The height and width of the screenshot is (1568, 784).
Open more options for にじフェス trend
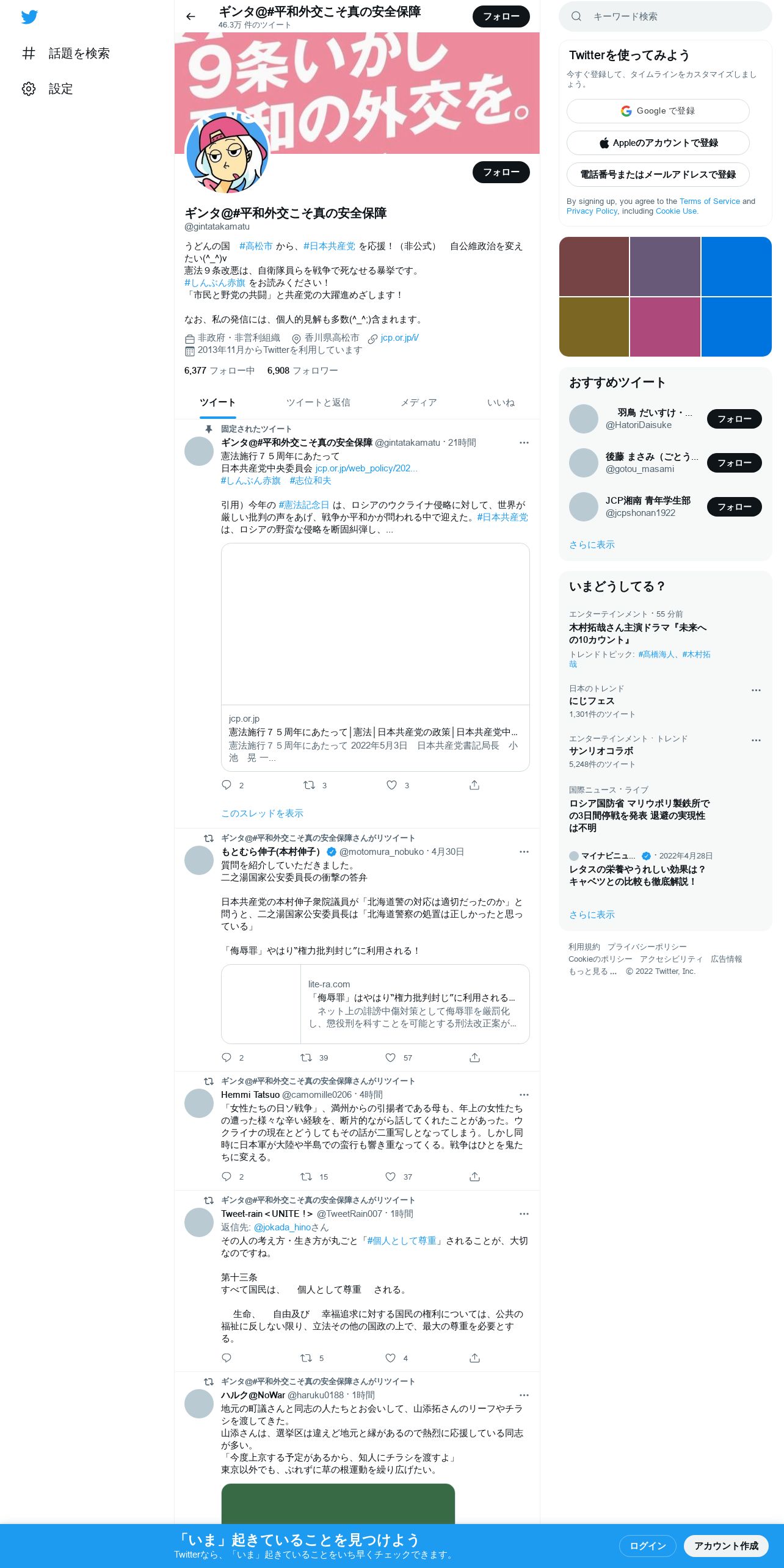tap(756, 690)
